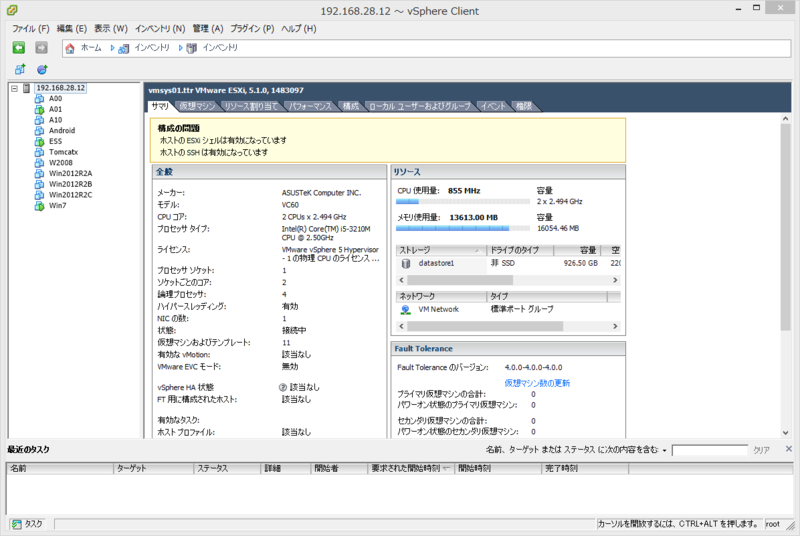
Task: Click the new resource pool toolbar icon
Action: [42, 69]
